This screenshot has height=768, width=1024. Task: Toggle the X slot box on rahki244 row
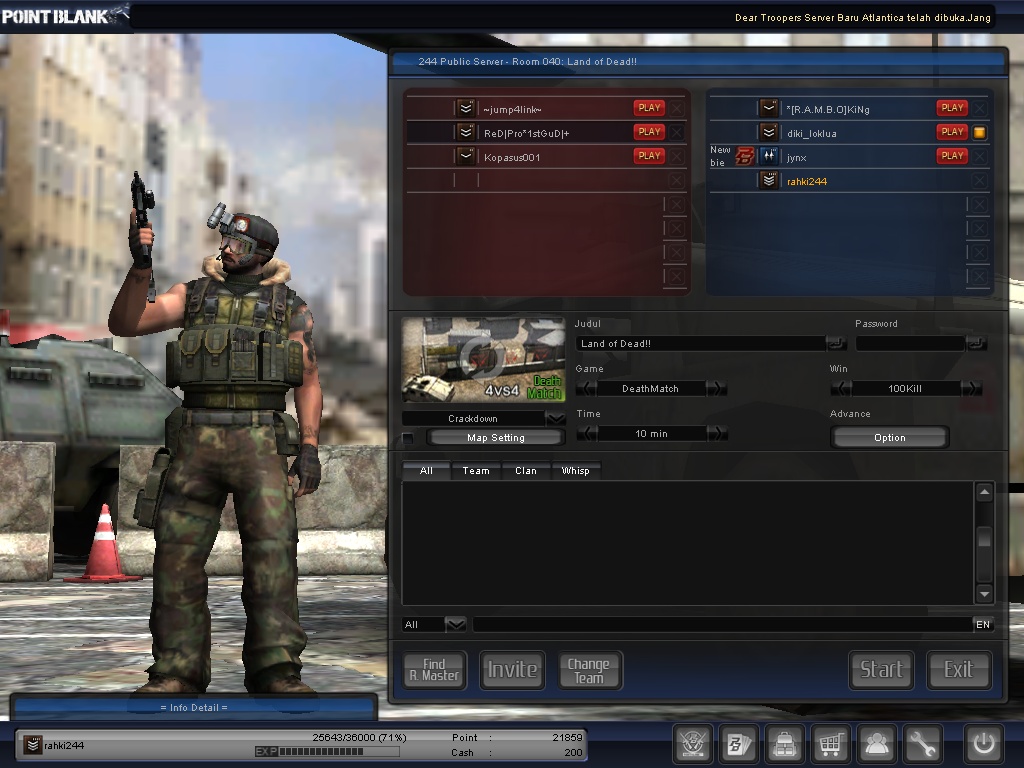pyautogui.click(x=979, y=180)
